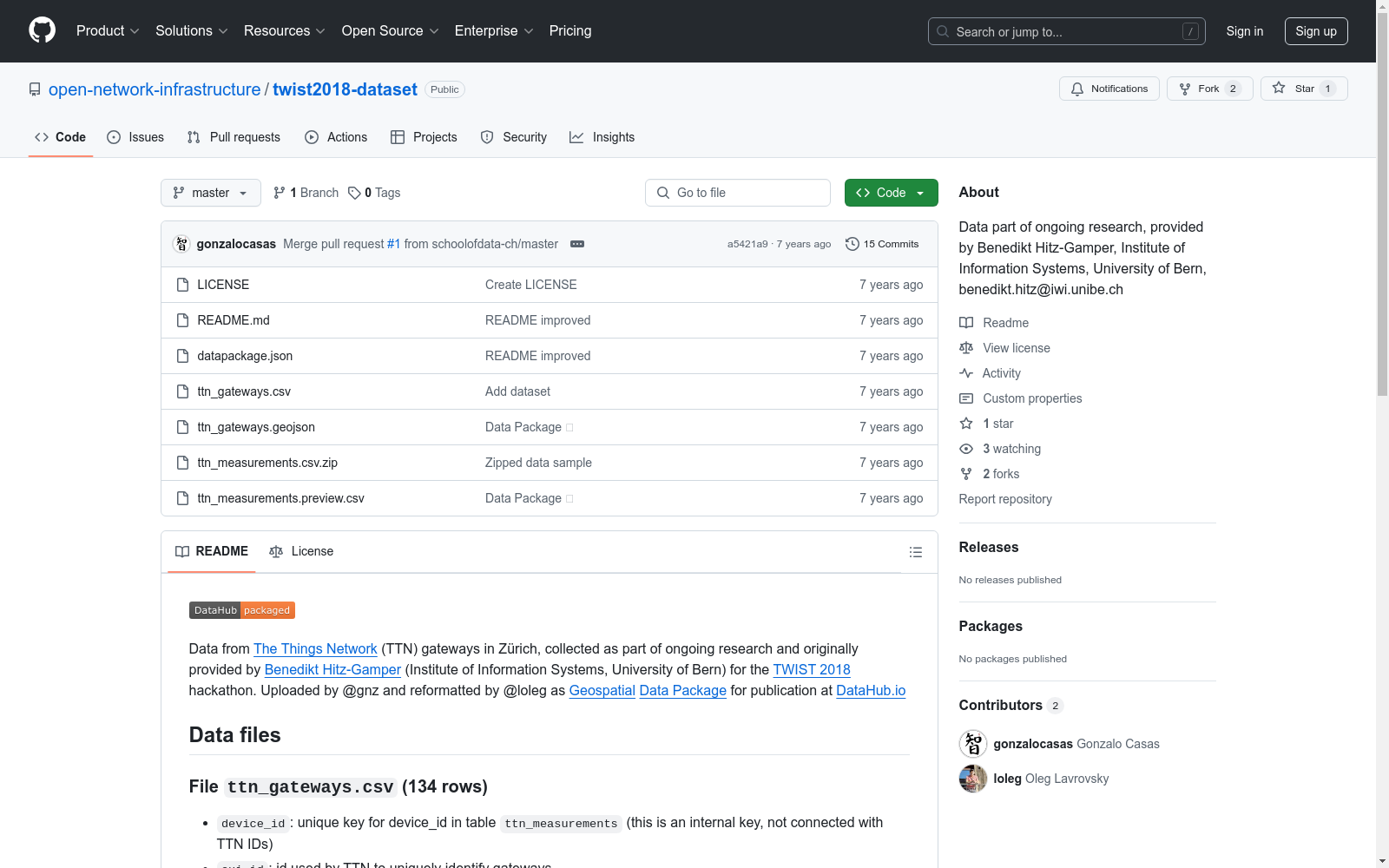Expand the Solutions menu
Viewport: 1389px width, 868px height.
(192, 31)
